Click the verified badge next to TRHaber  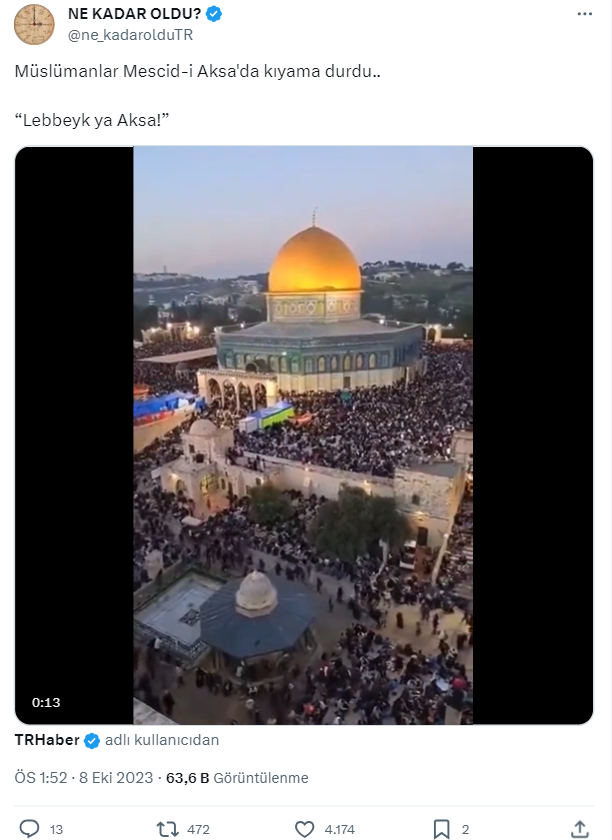[92, 740]
